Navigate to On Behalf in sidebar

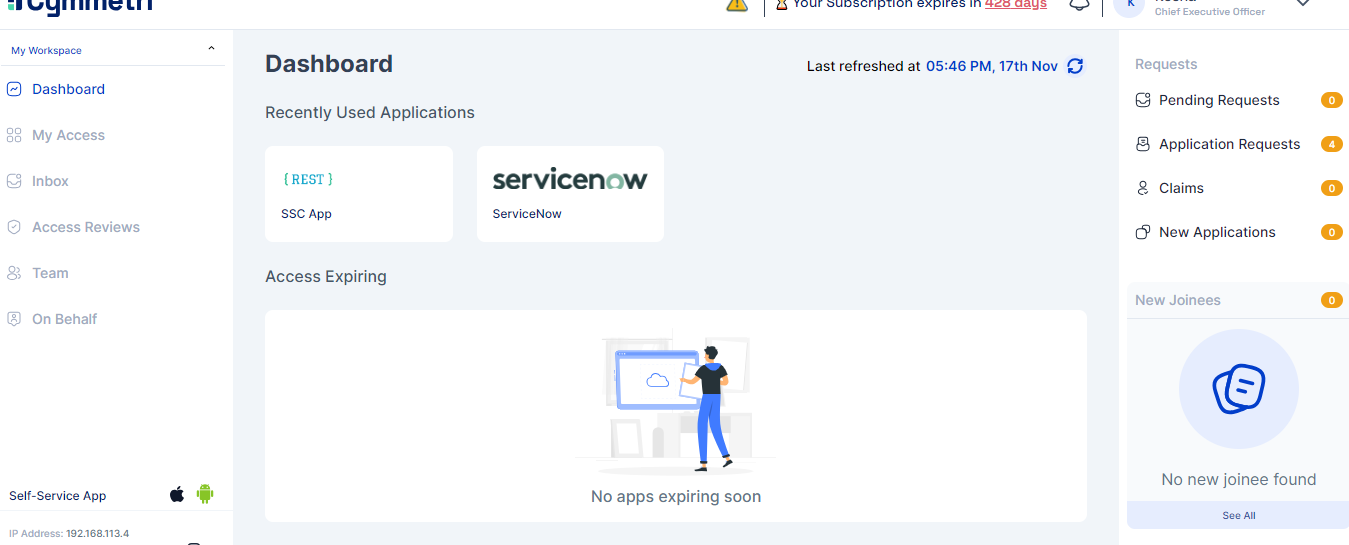[x=65, y=319]
